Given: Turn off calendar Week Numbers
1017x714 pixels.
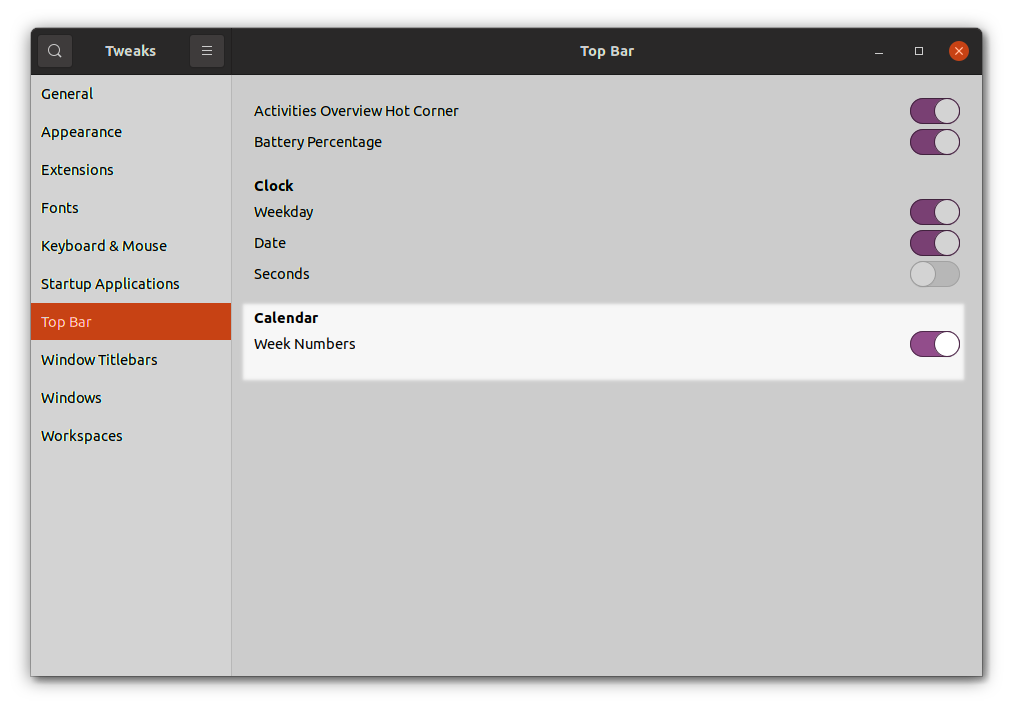Looking at the screenshot, I should pyautogui.click(x=934, y=344).
